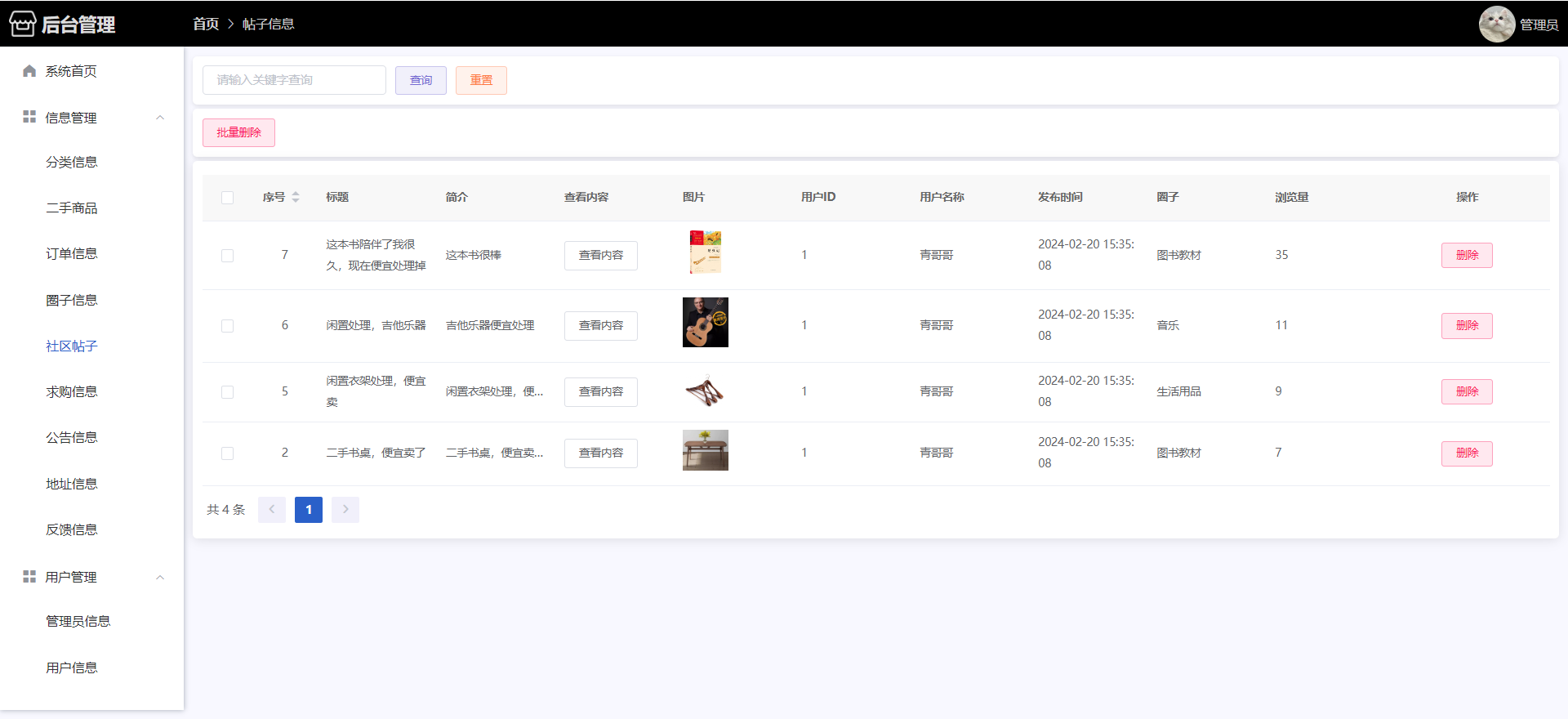Screen dimensions: 1568x719
Task: Click the 生活用品 circle cell
Action: click(1178, 392)
